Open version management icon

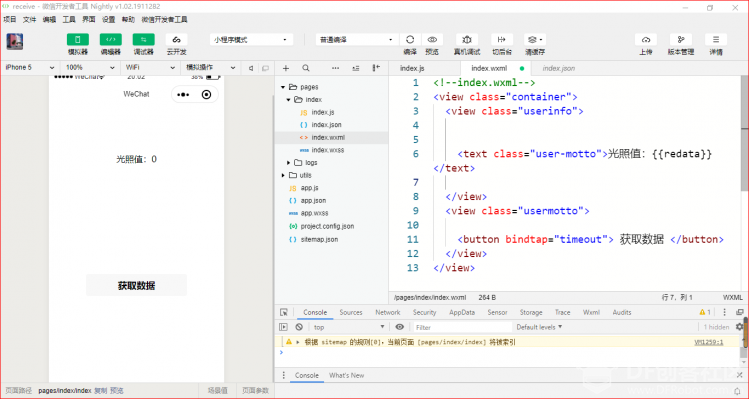(x=681, y=40)
